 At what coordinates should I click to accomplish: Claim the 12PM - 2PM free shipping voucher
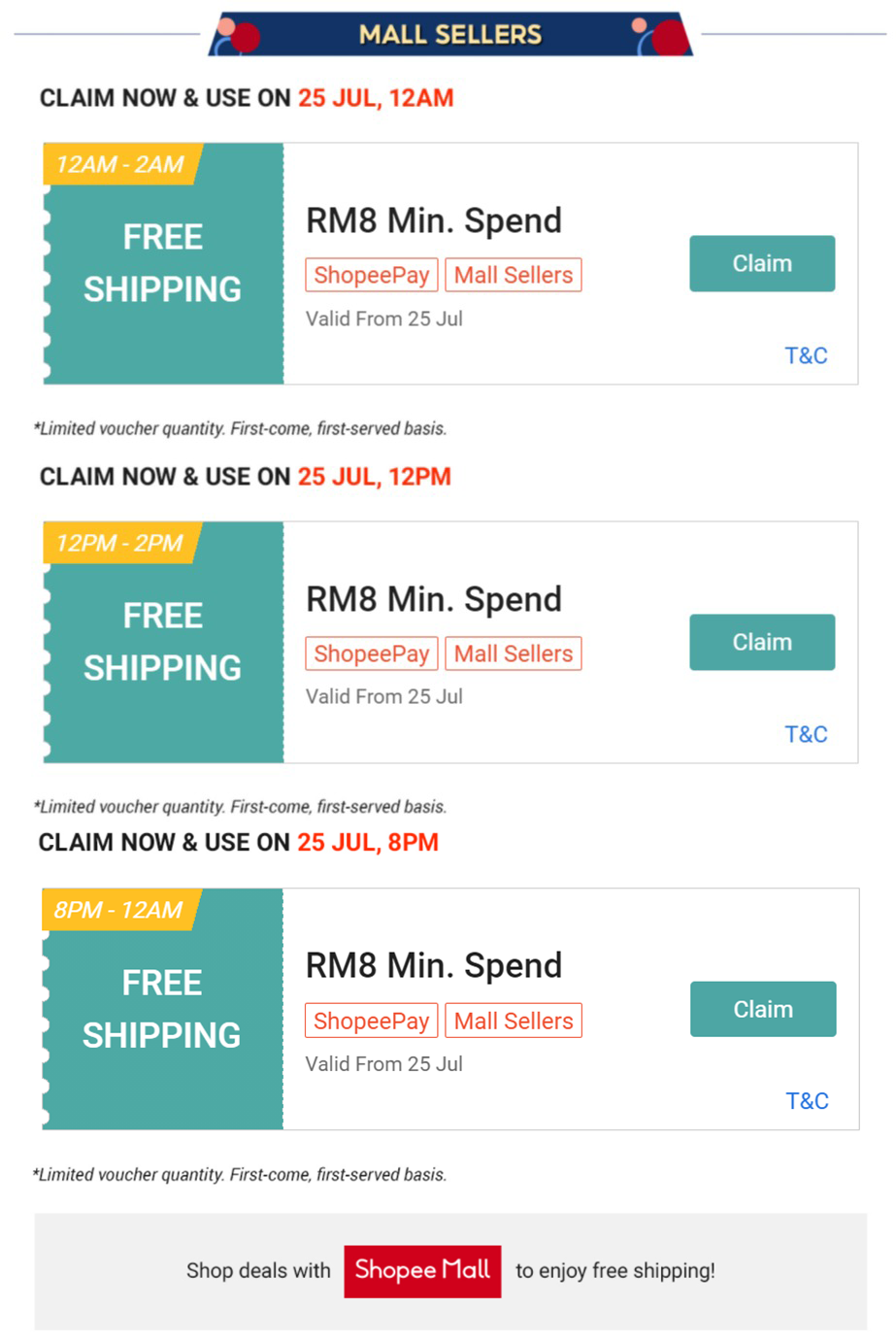pyautogui.click(x=762, y=642)
